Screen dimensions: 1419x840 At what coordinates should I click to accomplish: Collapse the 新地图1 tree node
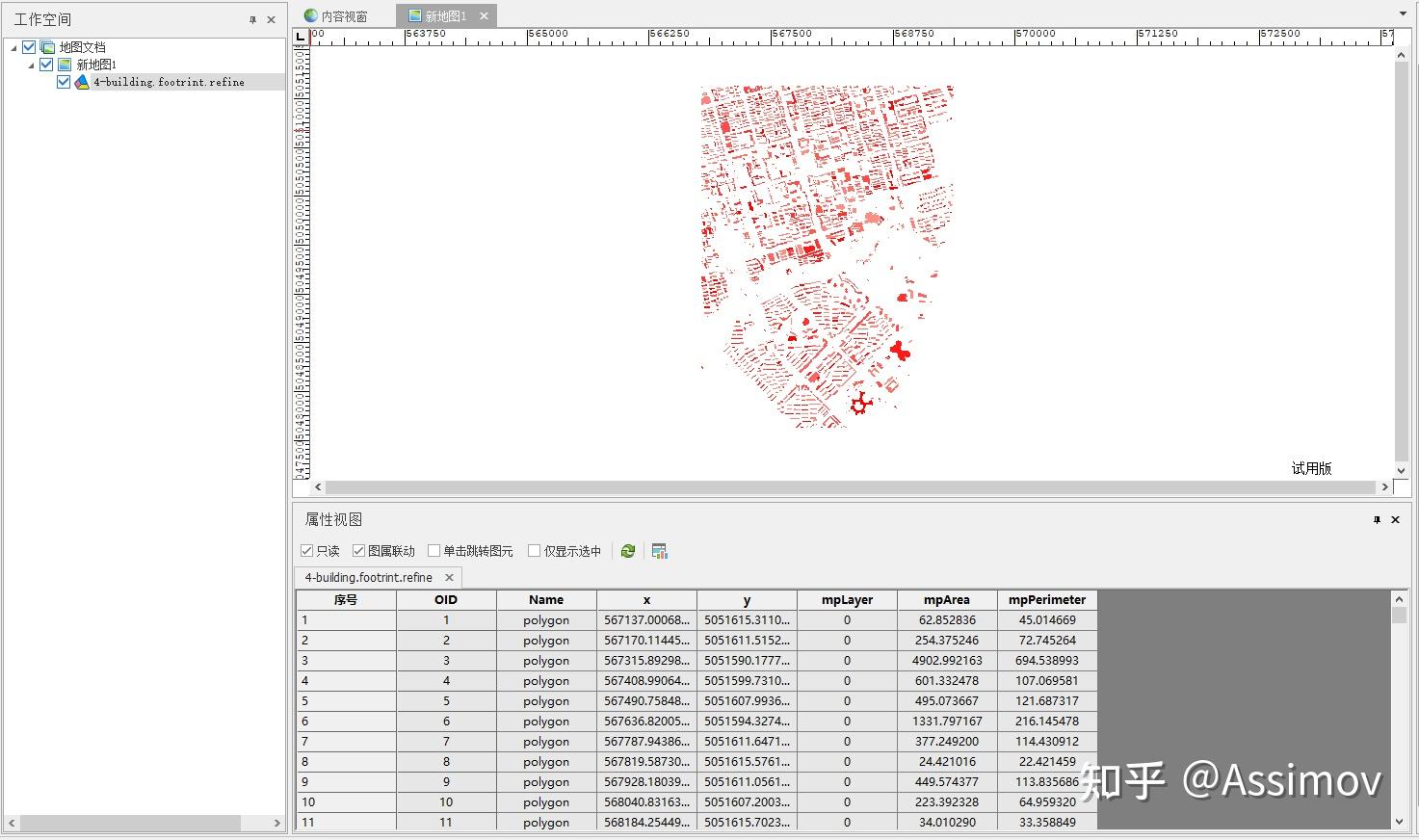[30, 64]
